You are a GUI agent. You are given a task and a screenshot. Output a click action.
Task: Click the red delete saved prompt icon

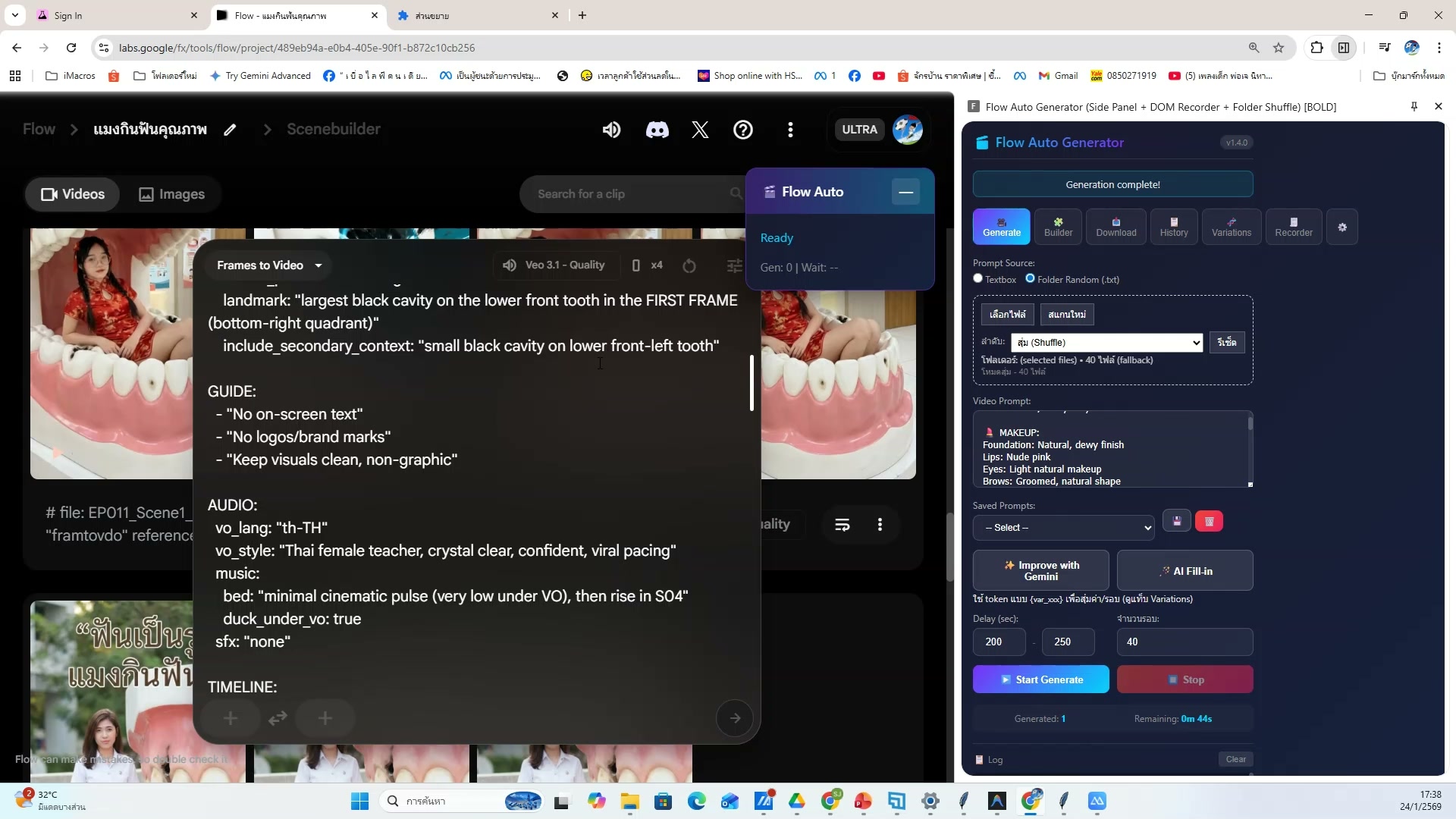(1209, 522)
